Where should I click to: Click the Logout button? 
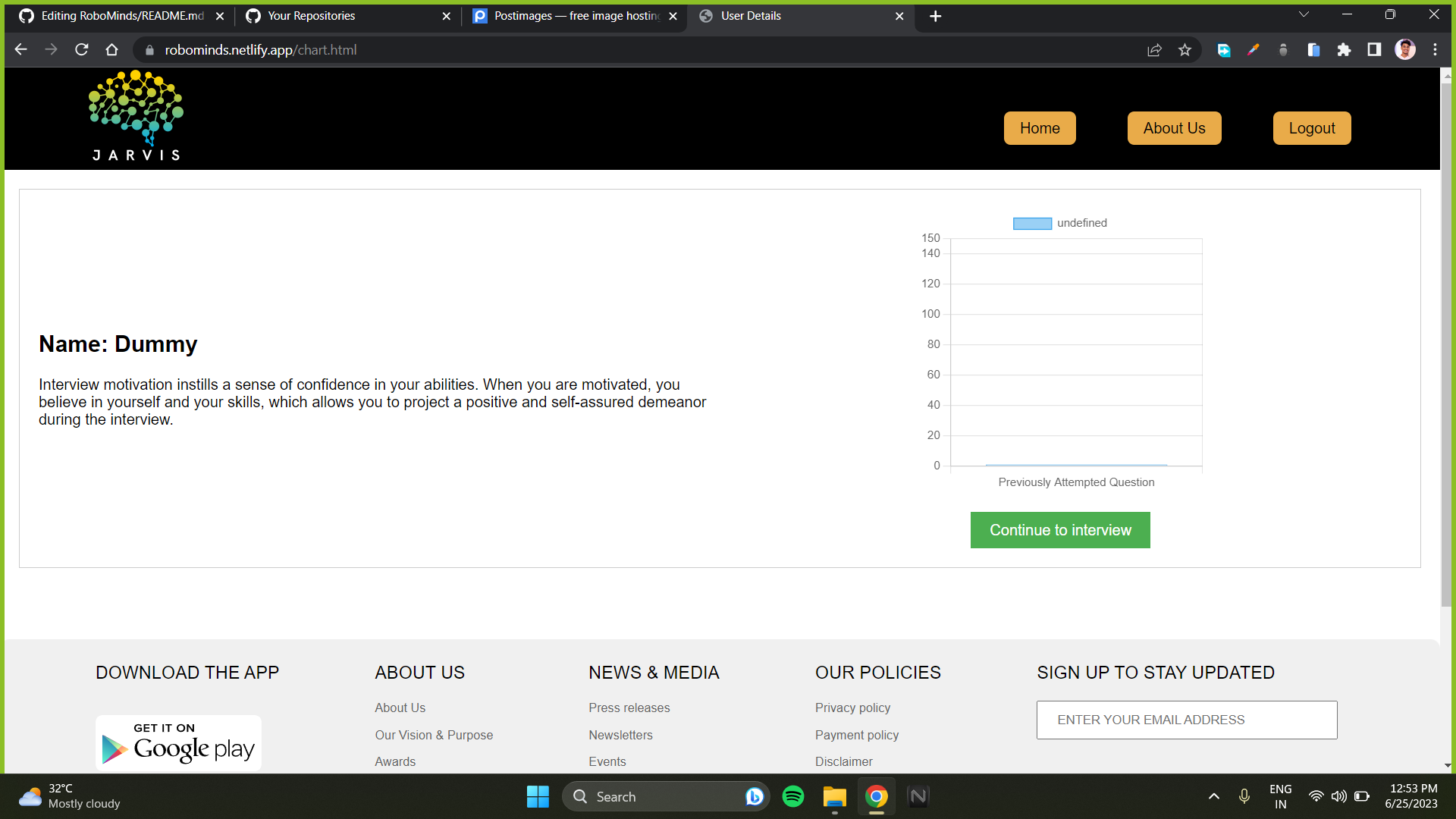tap(1311, 128)
